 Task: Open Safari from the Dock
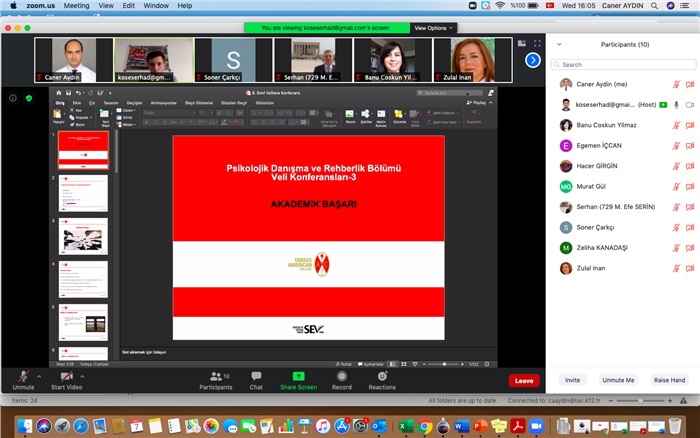(x=81, y=426)
